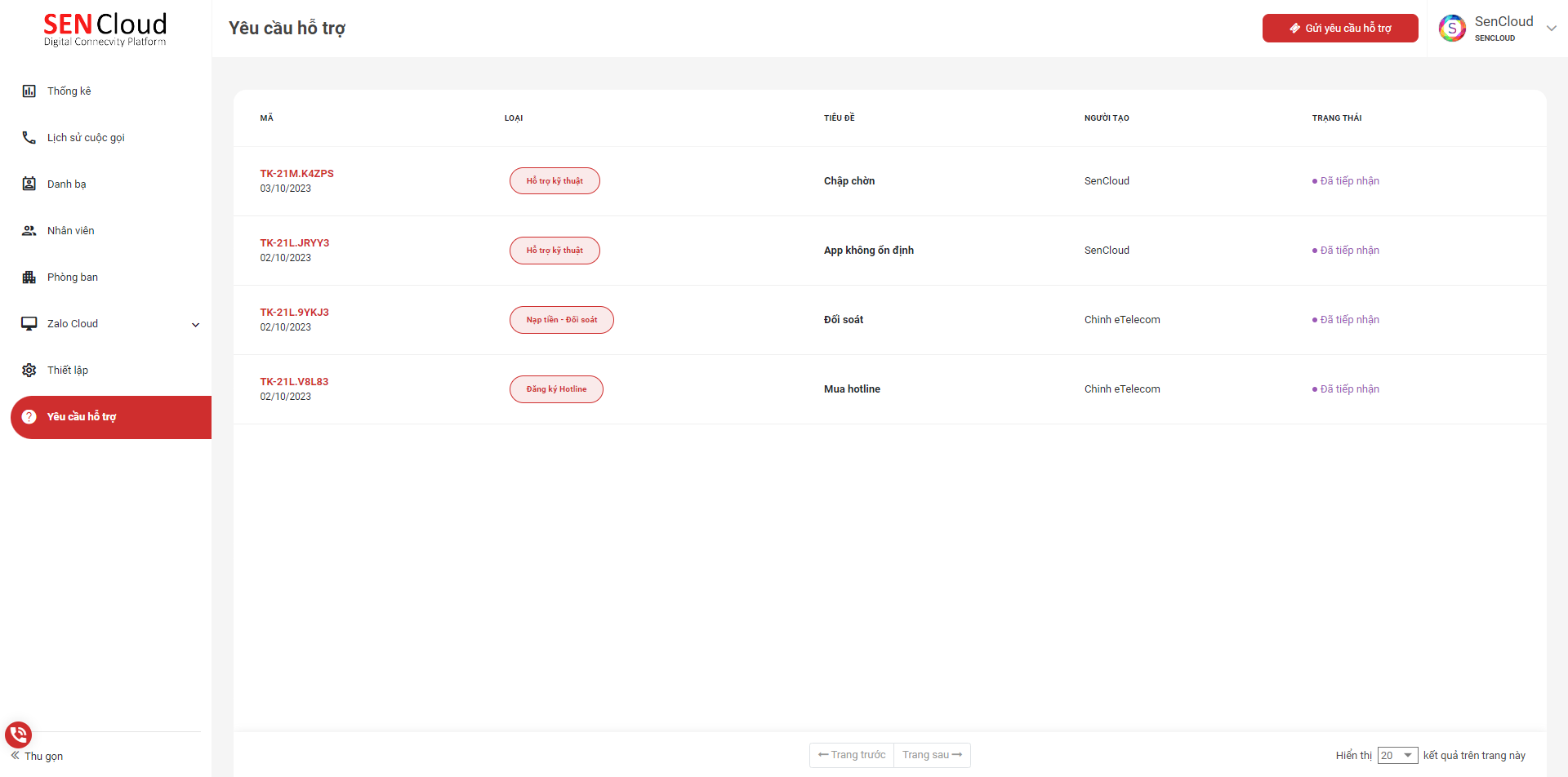
Task: Open Thiết lập via gear icon
Action: coord(29,371)
